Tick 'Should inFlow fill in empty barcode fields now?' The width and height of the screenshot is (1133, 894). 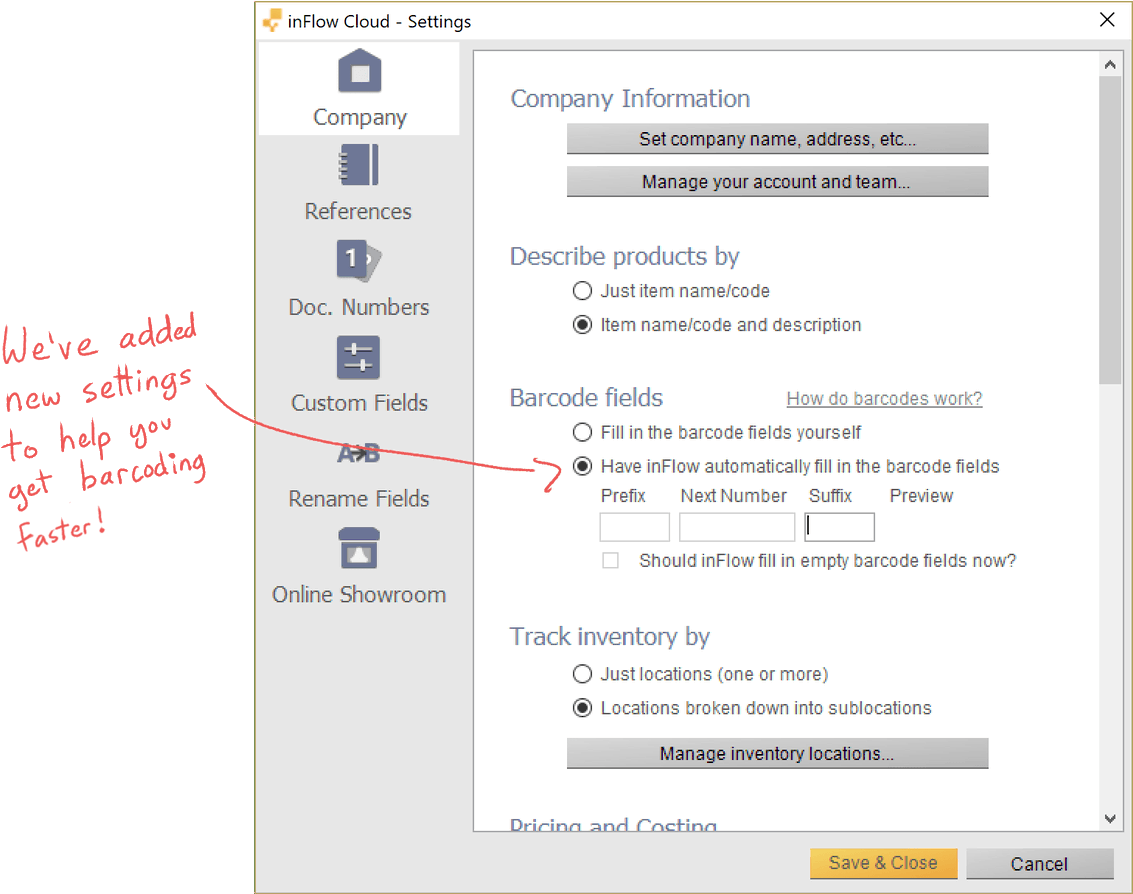pos(611,561)
